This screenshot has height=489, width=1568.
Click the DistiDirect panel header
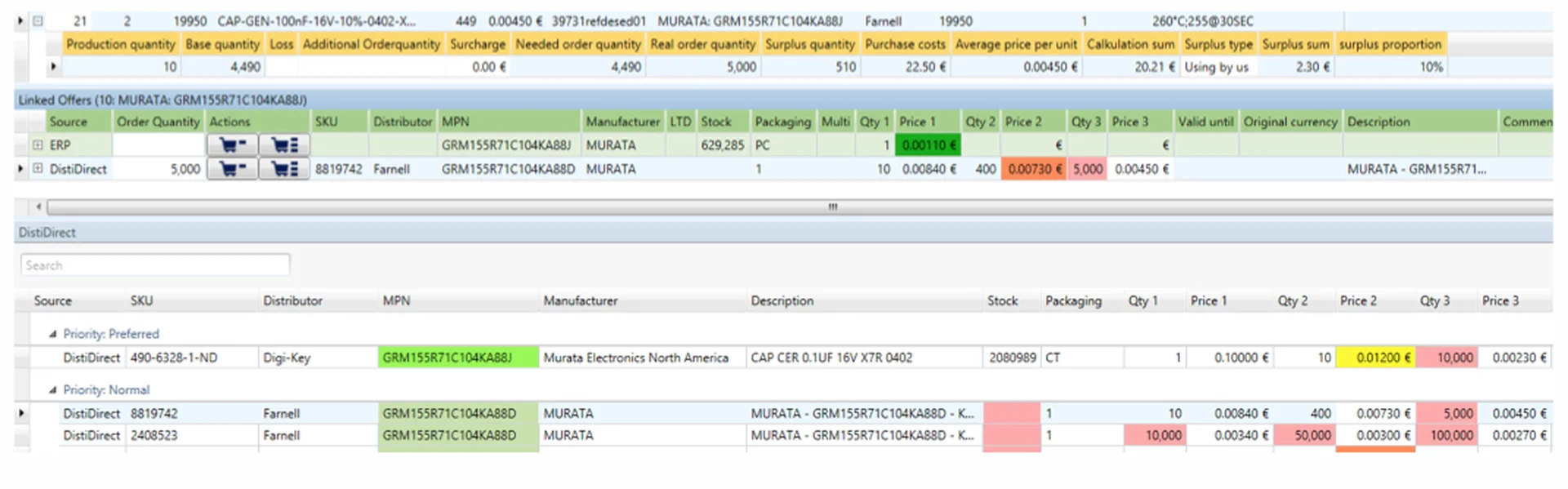pyautogui.click(x=784, y=233)
